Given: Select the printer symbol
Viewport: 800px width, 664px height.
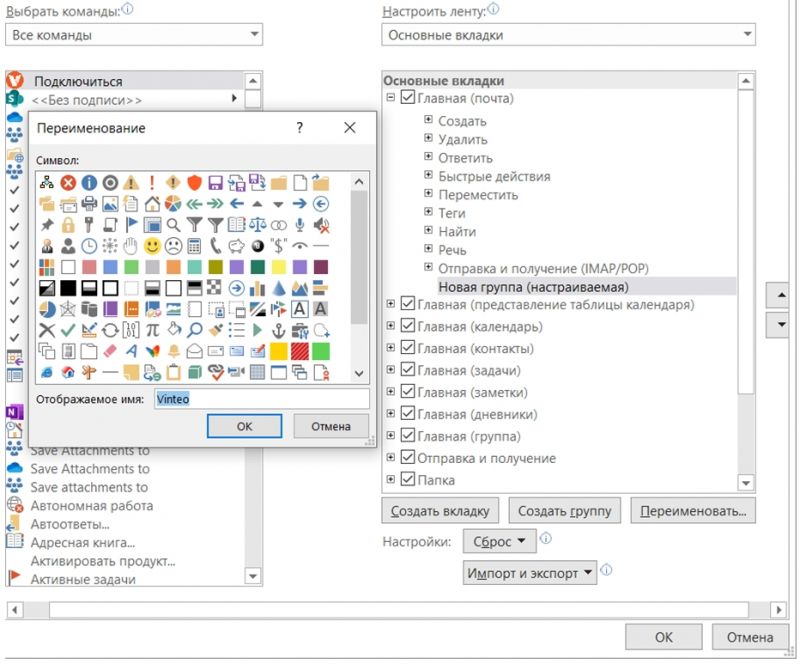Looking at the screenshot, I should coord(89,204).
